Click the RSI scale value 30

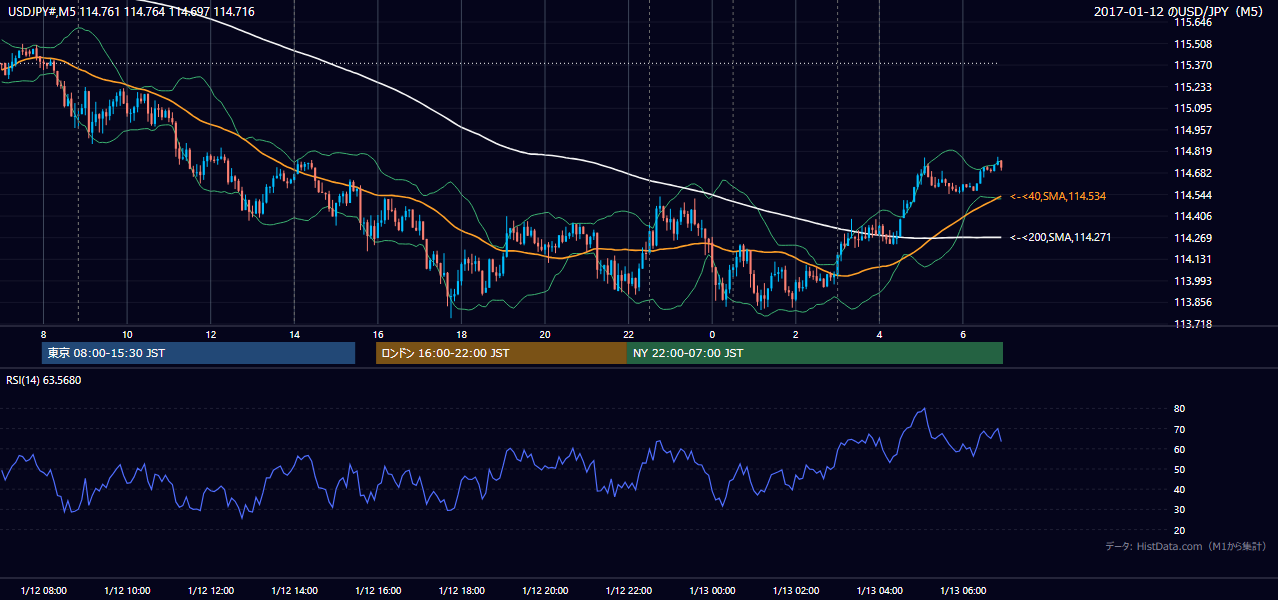coord(1180,510)
